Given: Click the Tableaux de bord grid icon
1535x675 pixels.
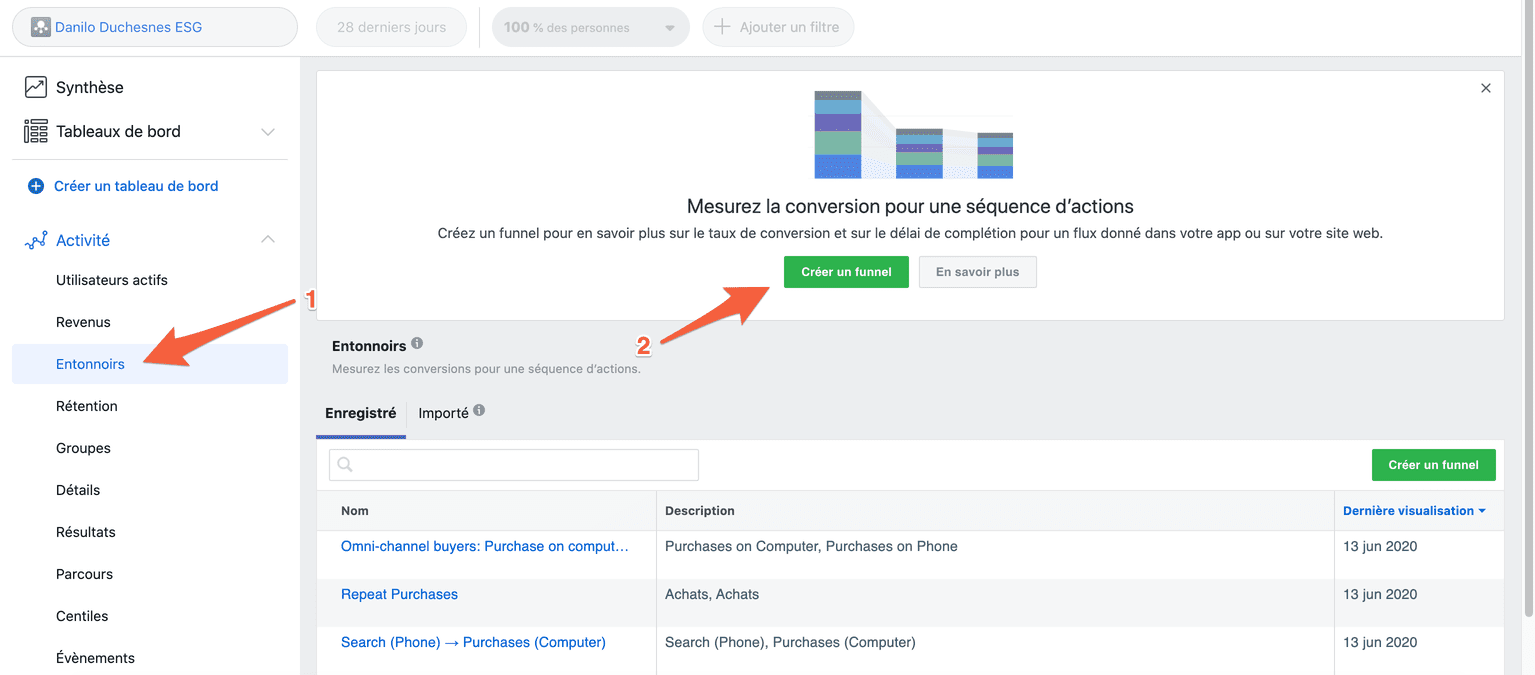Looking at the screenshot, I should pyautogui.click(x=36, y=131).
